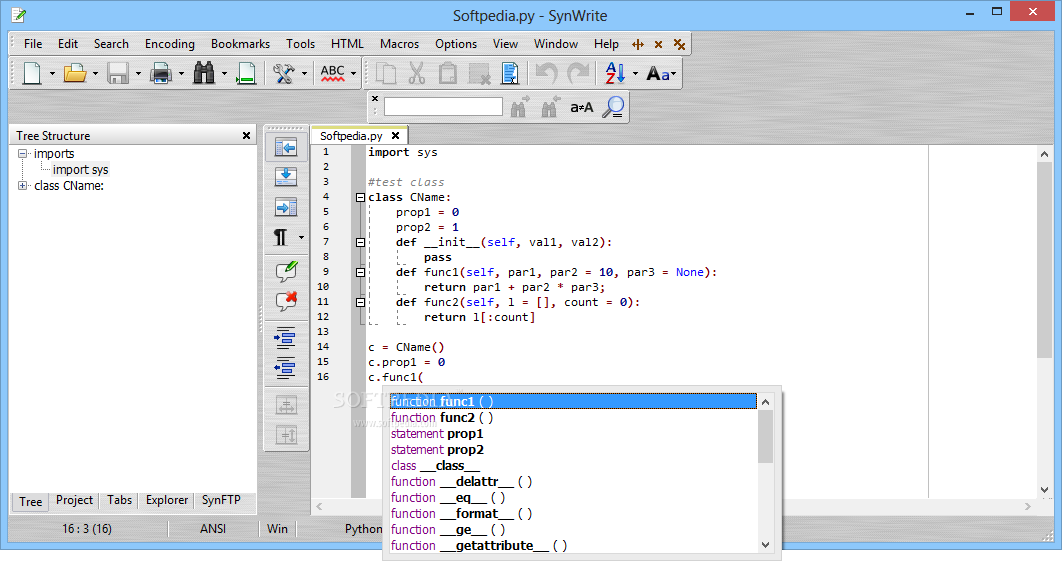The image size is (1062, 561).
Task: Click the A-Z sort icon
Action: pyautogui.click(x=615, y=72)
